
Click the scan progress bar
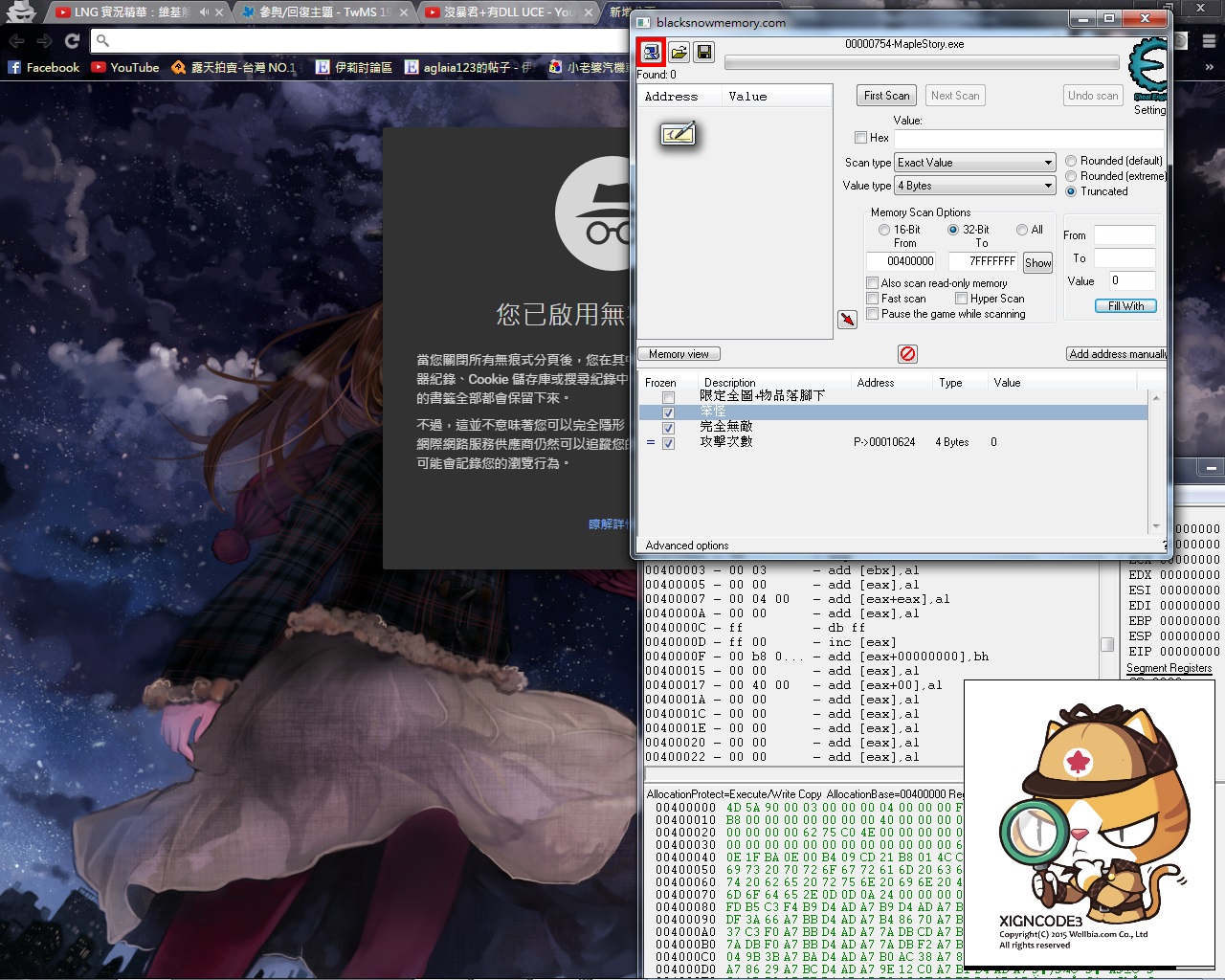pyautogui.click(x=922, y=62)
